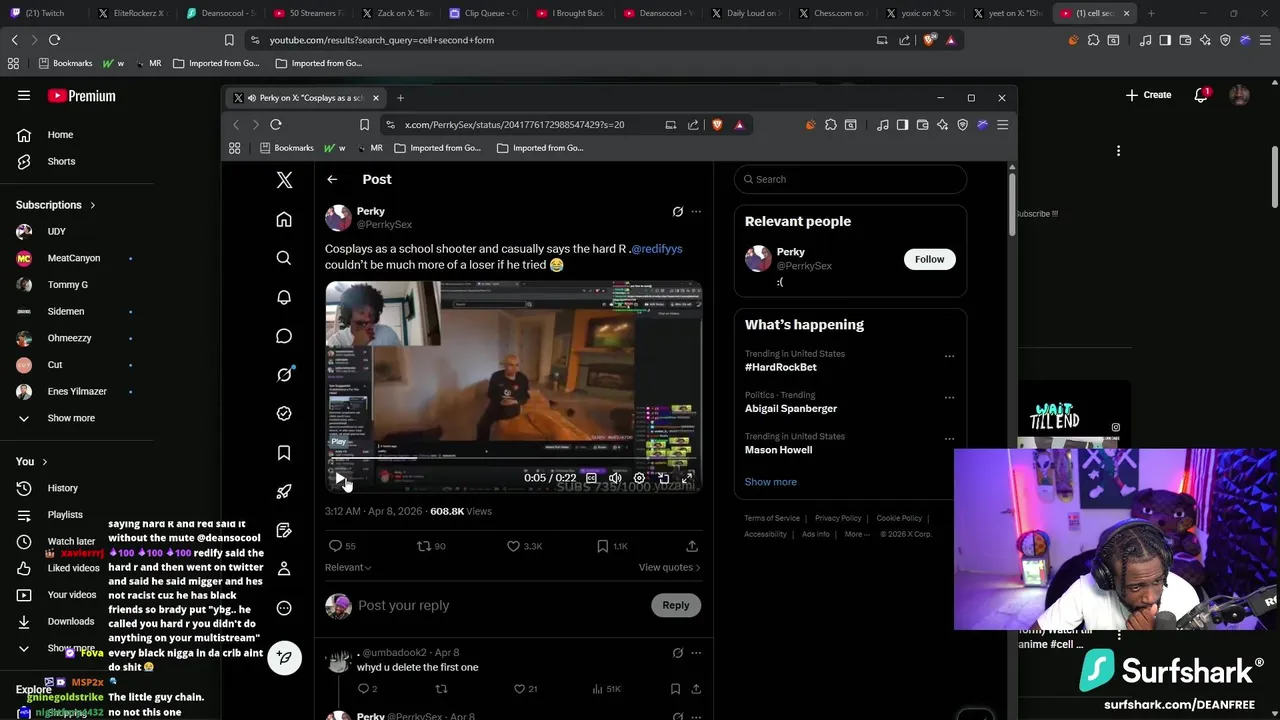Toggle captions on the video player
1280x720 pixels.
click(x=591, y=478)
